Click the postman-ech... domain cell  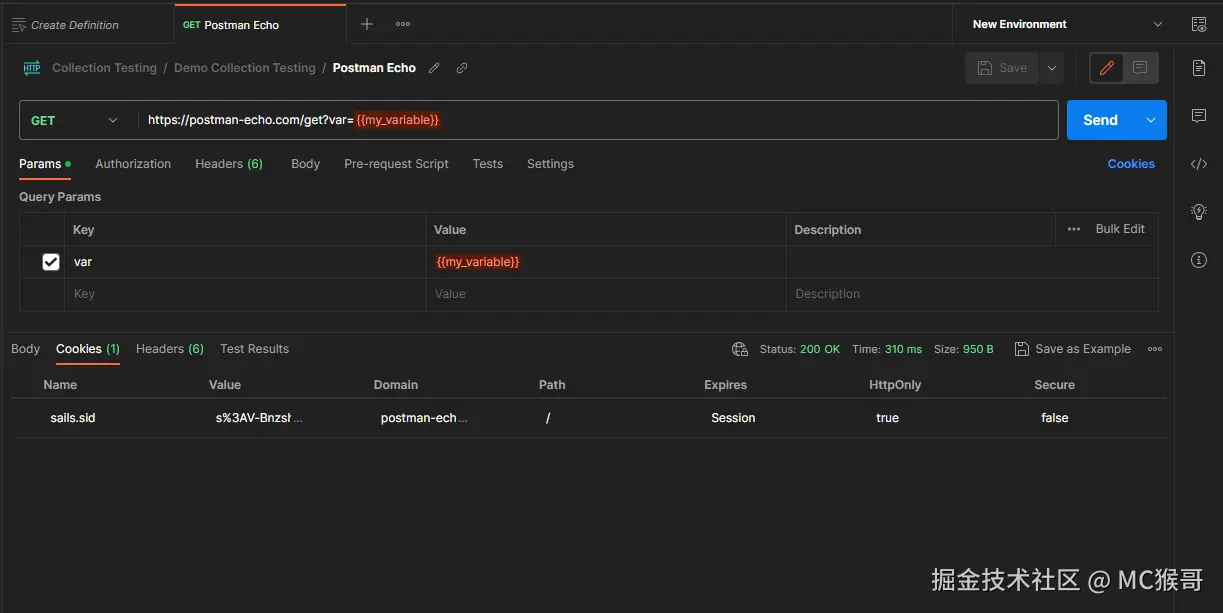[424, 418]
